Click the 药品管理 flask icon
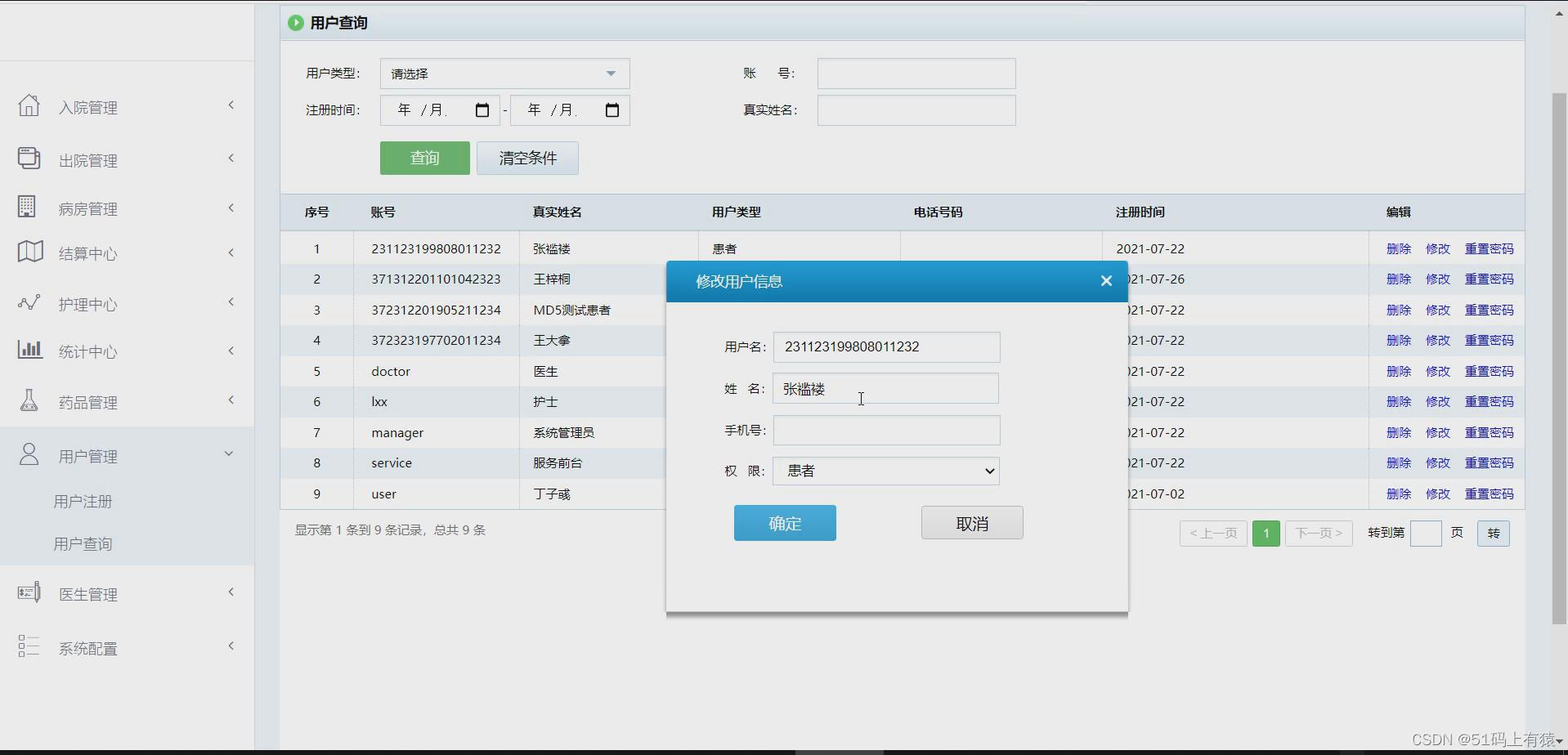Screen dimensions: 1568x755 click(x=29, y=400)
